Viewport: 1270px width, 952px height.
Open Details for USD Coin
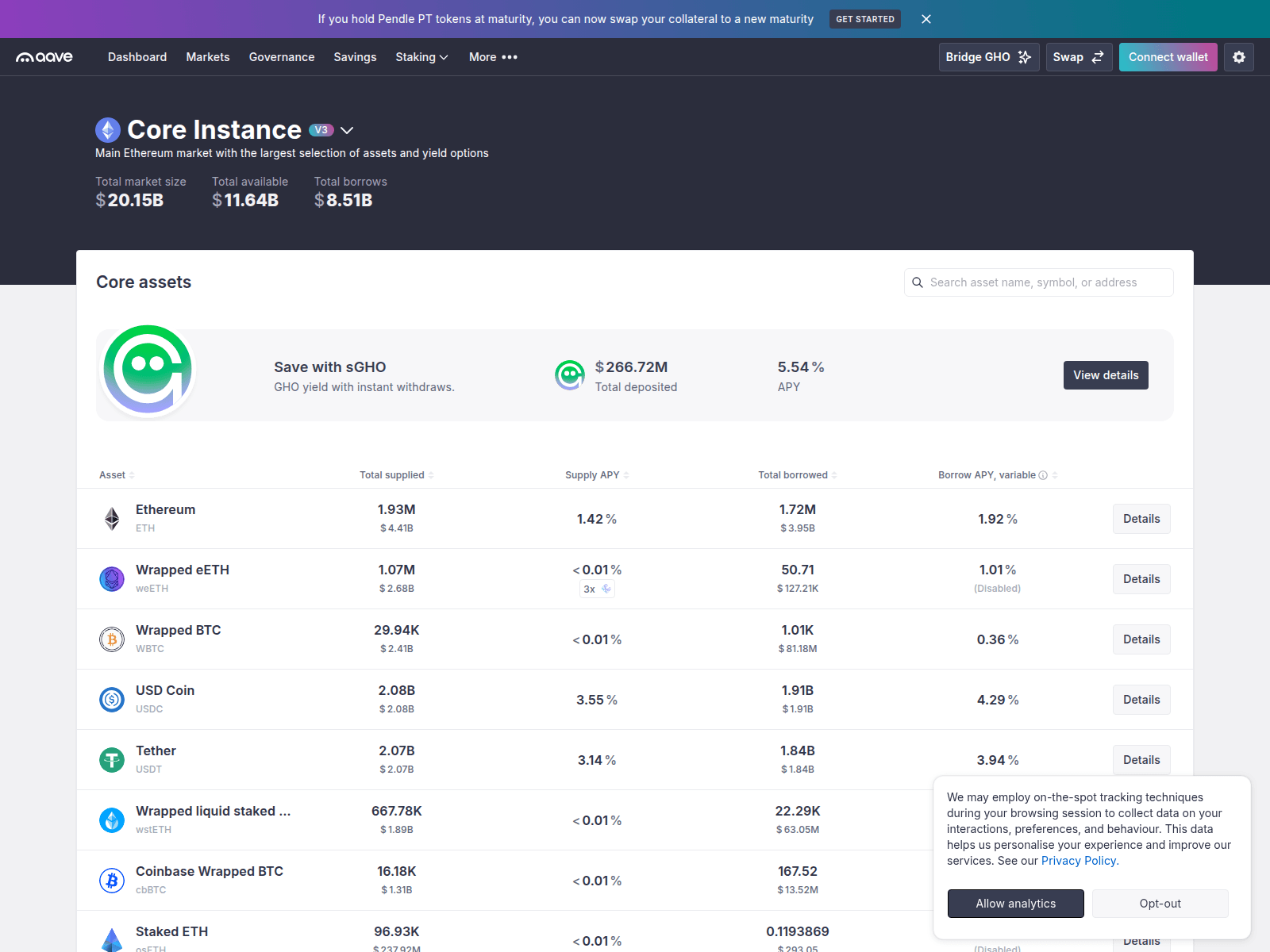1141,700
